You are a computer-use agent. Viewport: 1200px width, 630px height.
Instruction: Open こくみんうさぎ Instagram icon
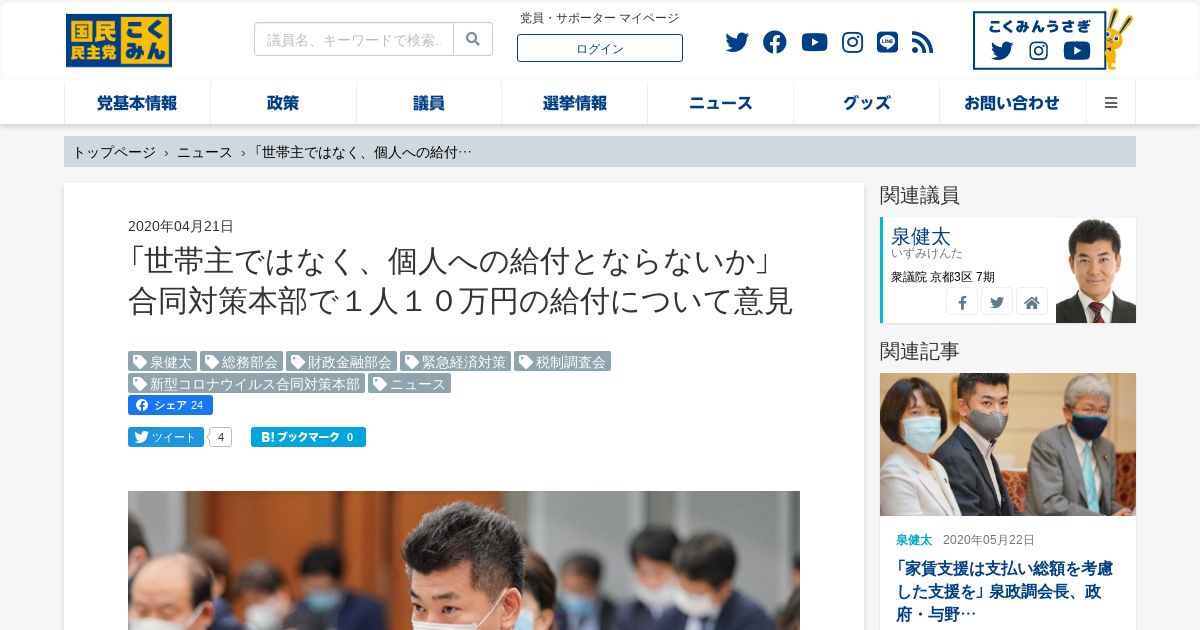[1039, 51]
